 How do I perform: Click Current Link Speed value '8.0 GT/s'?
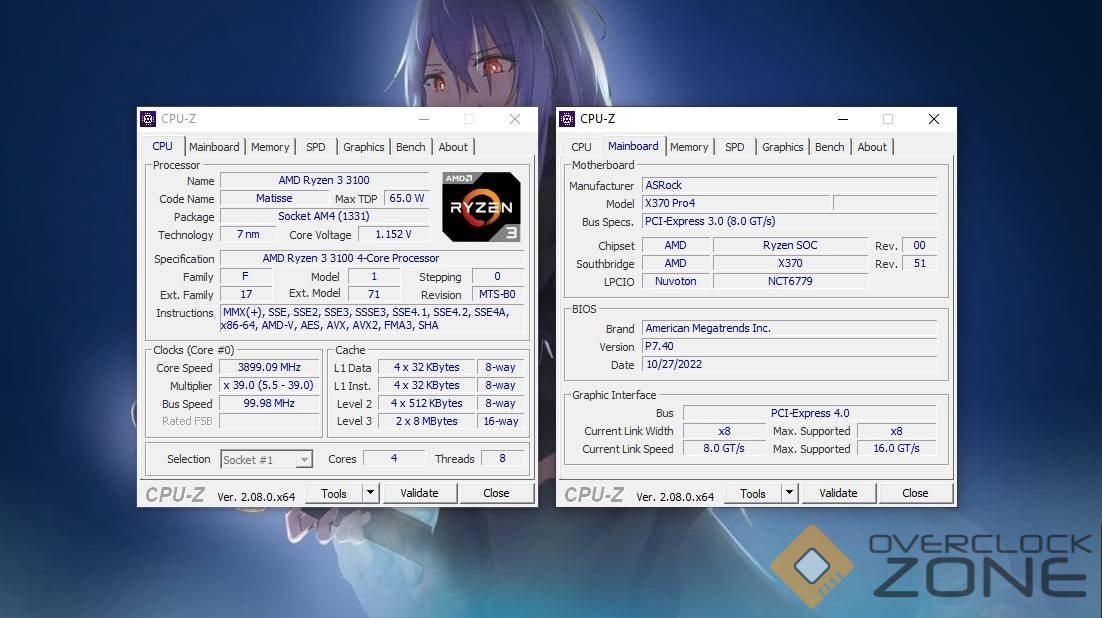[x=724, y=449]
